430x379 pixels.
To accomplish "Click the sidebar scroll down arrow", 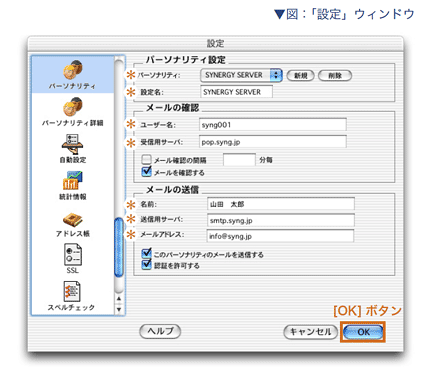I will point(119,309).
